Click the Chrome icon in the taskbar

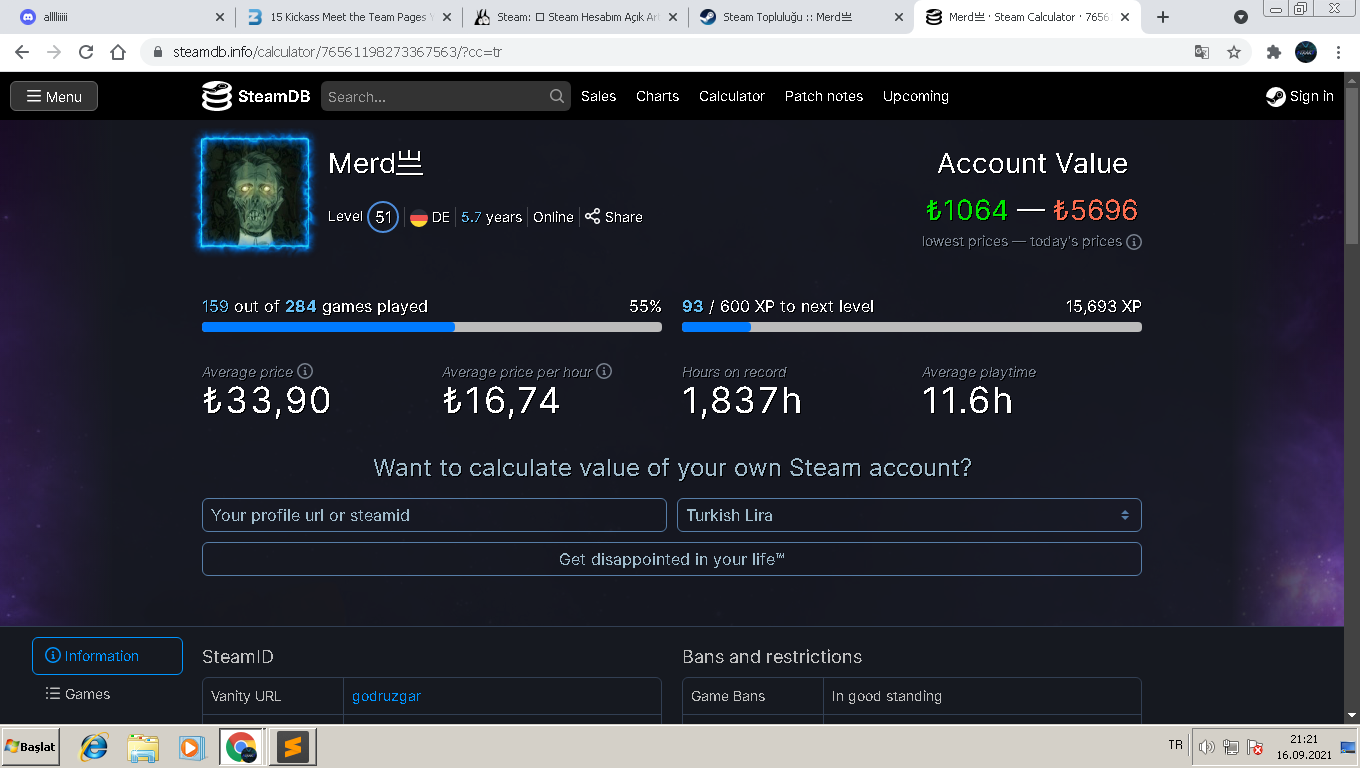(x=240, y=747)
